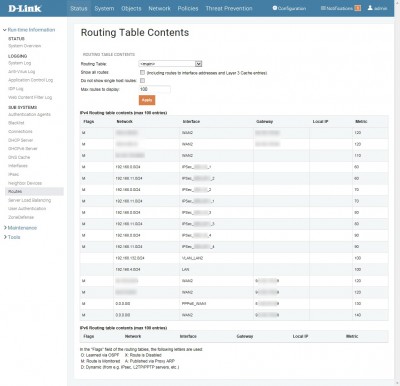Image resolution: width=400 pixels, height=386 pixels.
Task: Open the Anti-Virus Log page
Action: pyautogui.click(x=21, y=72)
